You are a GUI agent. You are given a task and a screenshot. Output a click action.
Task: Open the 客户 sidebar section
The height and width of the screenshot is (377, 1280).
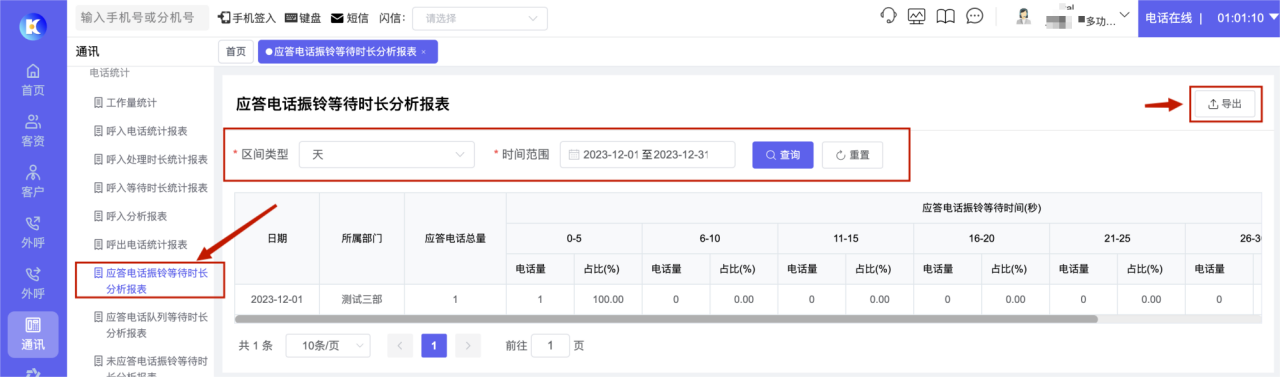click(x=33, y=181)
